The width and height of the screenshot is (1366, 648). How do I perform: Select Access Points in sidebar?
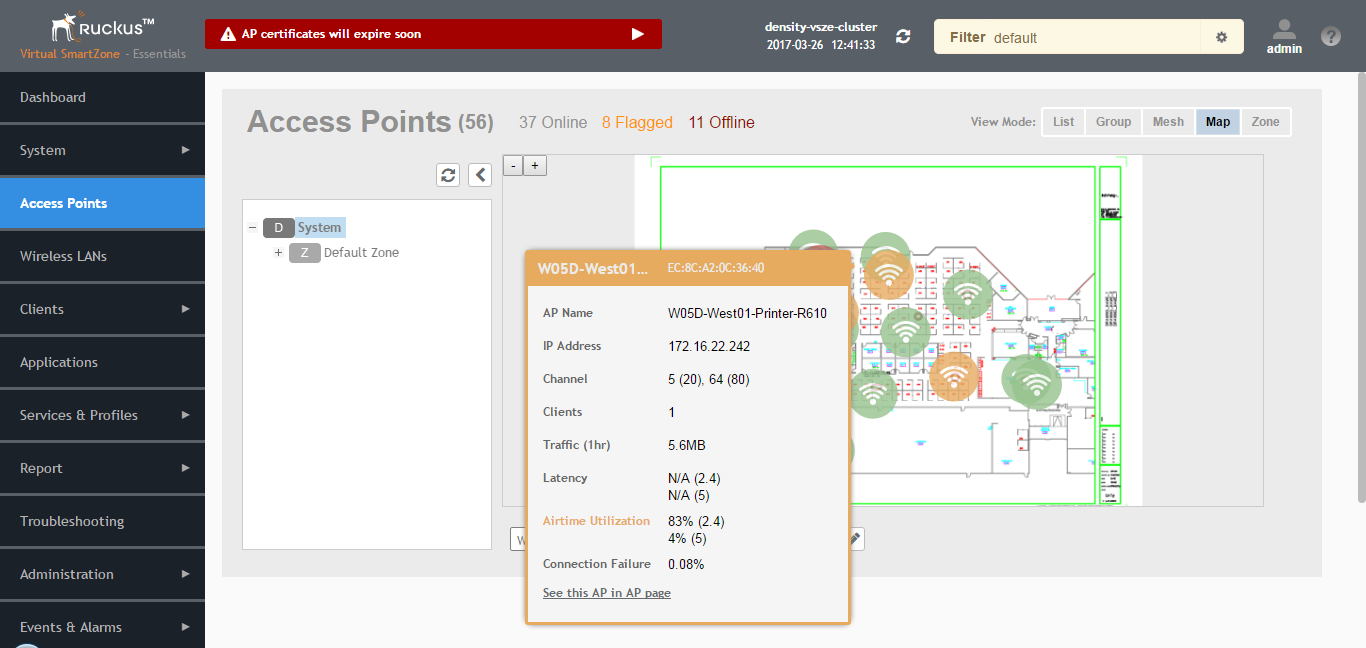102,203
